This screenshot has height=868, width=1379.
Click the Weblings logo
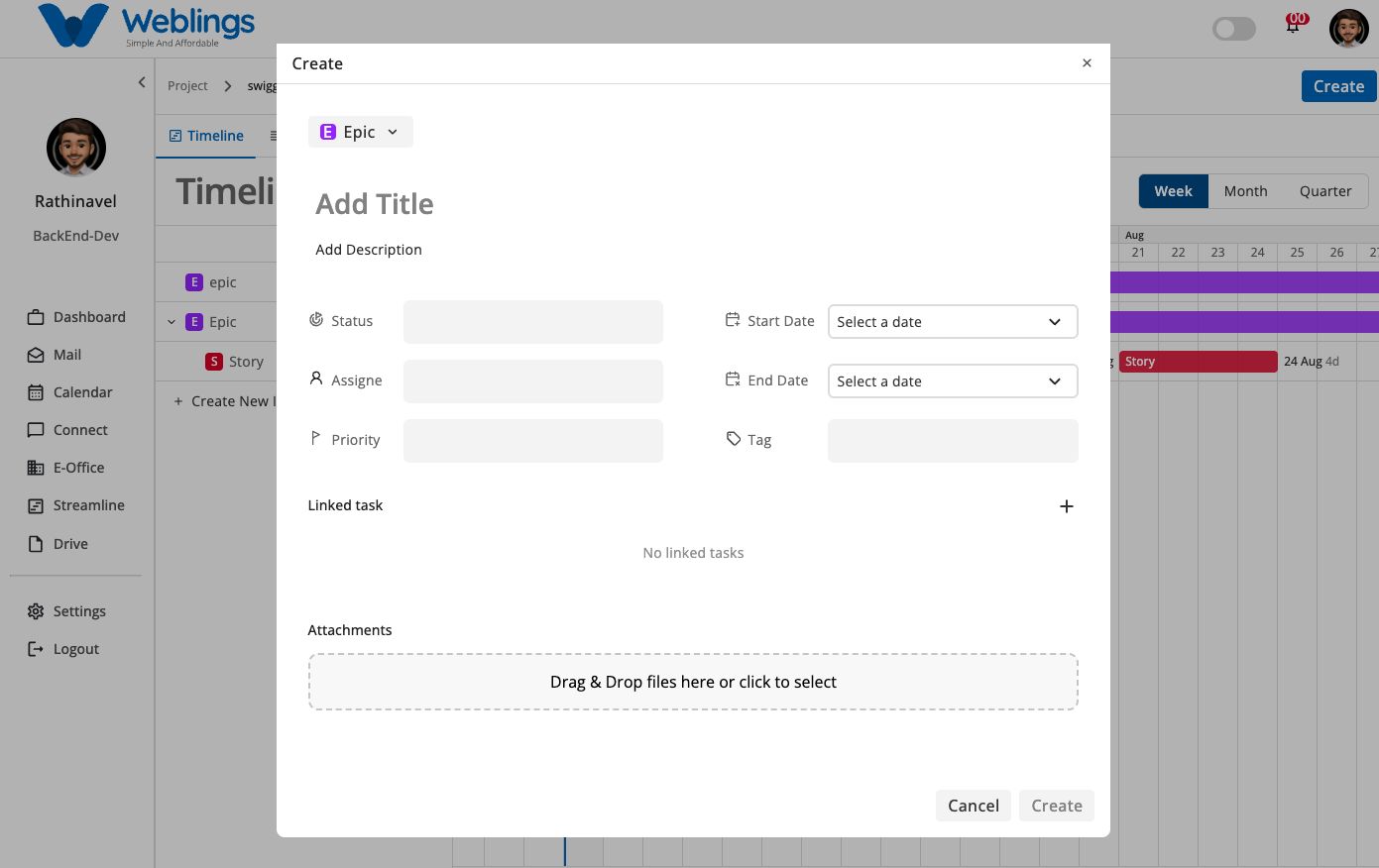click(x=146, y=27)
